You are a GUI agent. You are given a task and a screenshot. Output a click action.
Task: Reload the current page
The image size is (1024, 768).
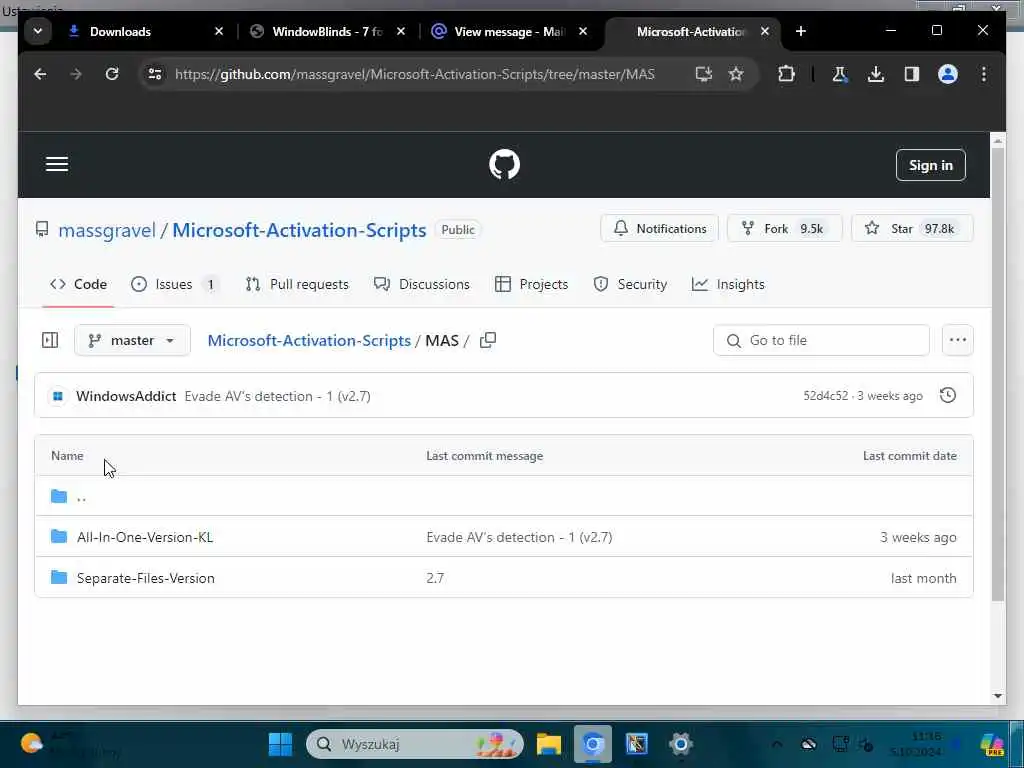[x=112, y=74]
